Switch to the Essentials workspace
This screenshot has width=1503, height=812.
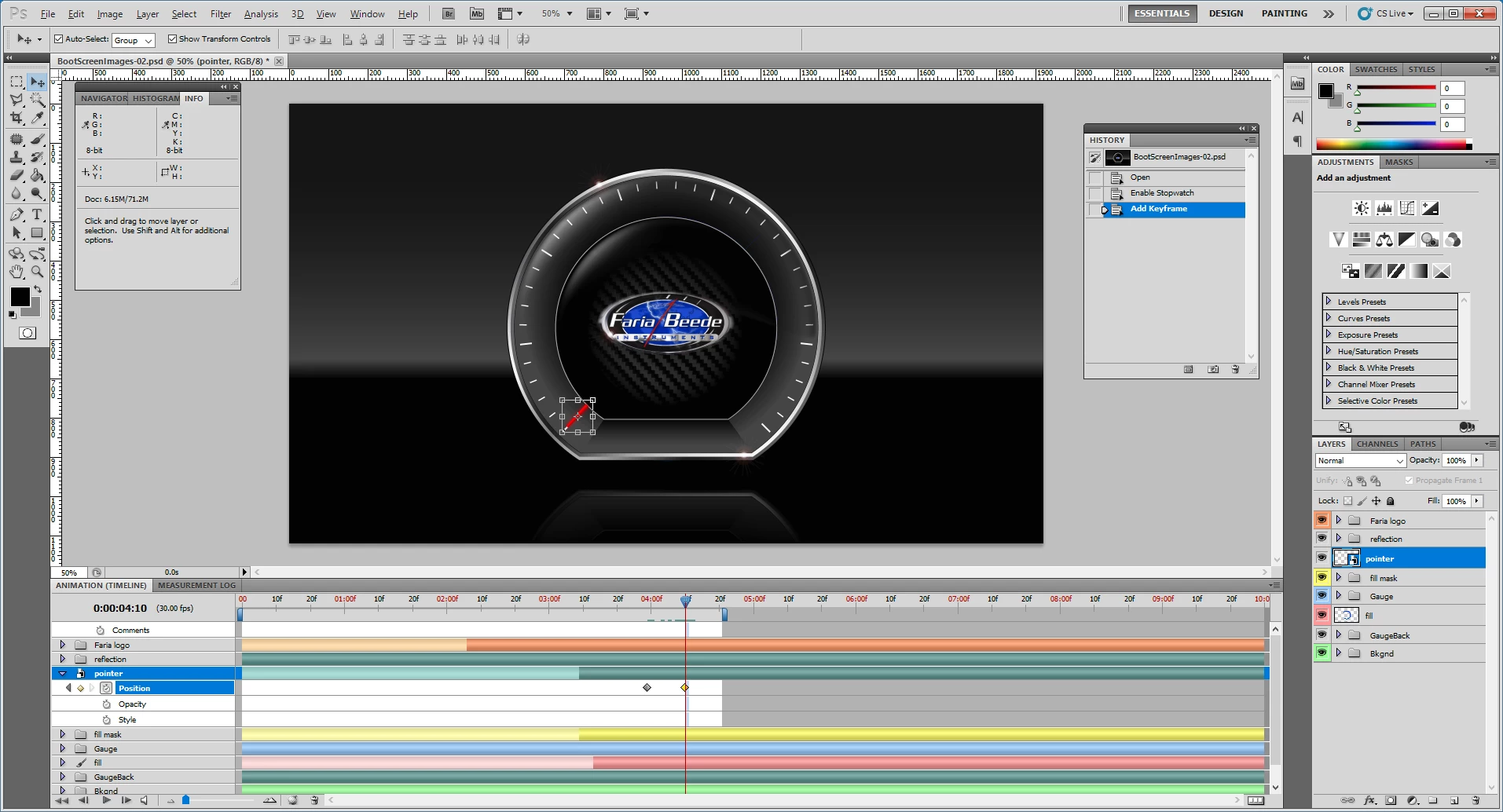pyautogui.click(x=1162, y=13)
